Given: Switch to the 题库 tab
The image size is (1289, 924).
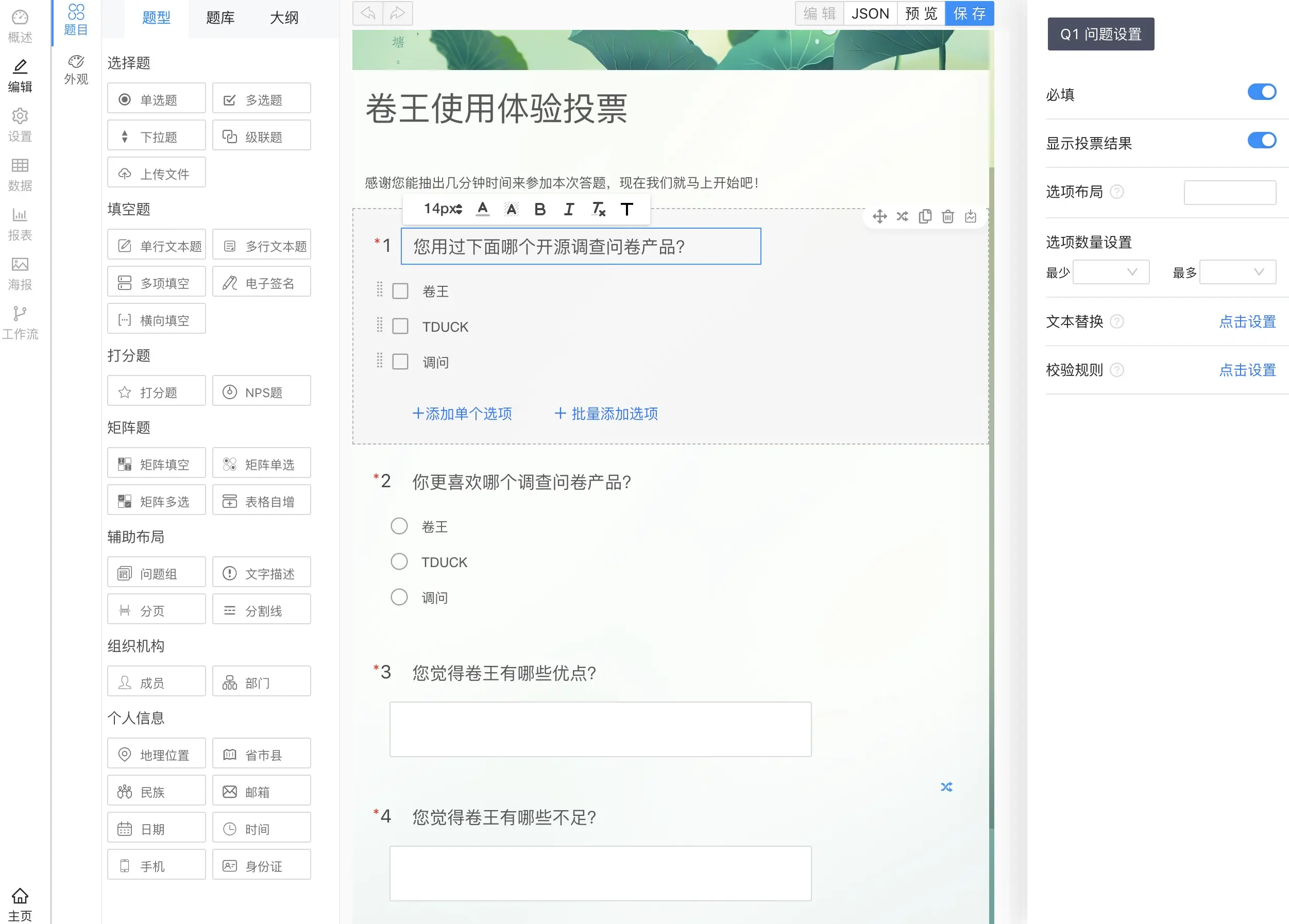Looking at the screenshot, I should point(219,18).
